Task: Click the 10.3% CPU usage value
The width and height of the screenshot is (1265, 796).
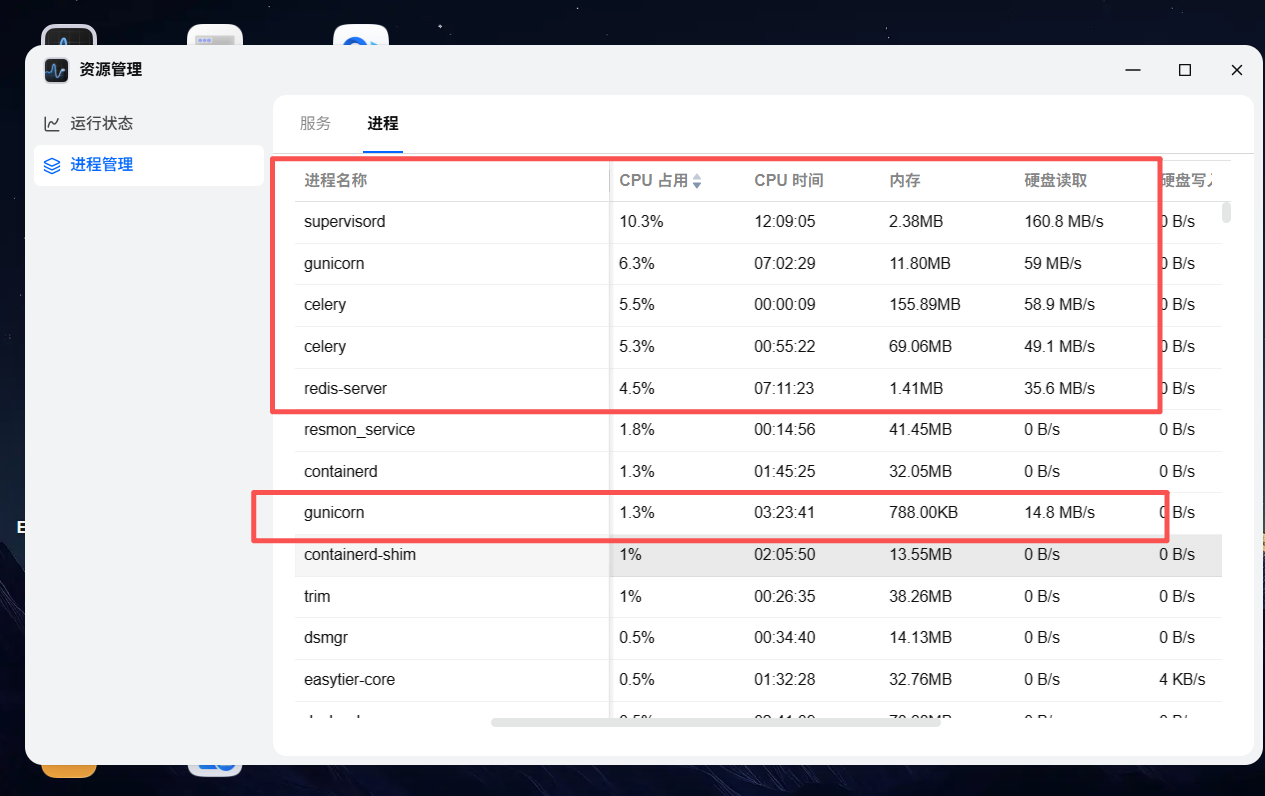Action: point(641,222)
